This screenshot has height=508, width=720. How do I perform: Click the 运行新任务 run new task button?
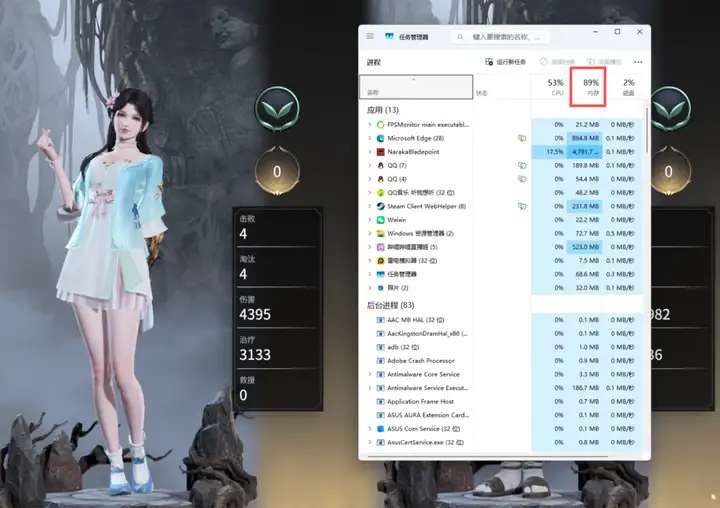pos(506,62)
